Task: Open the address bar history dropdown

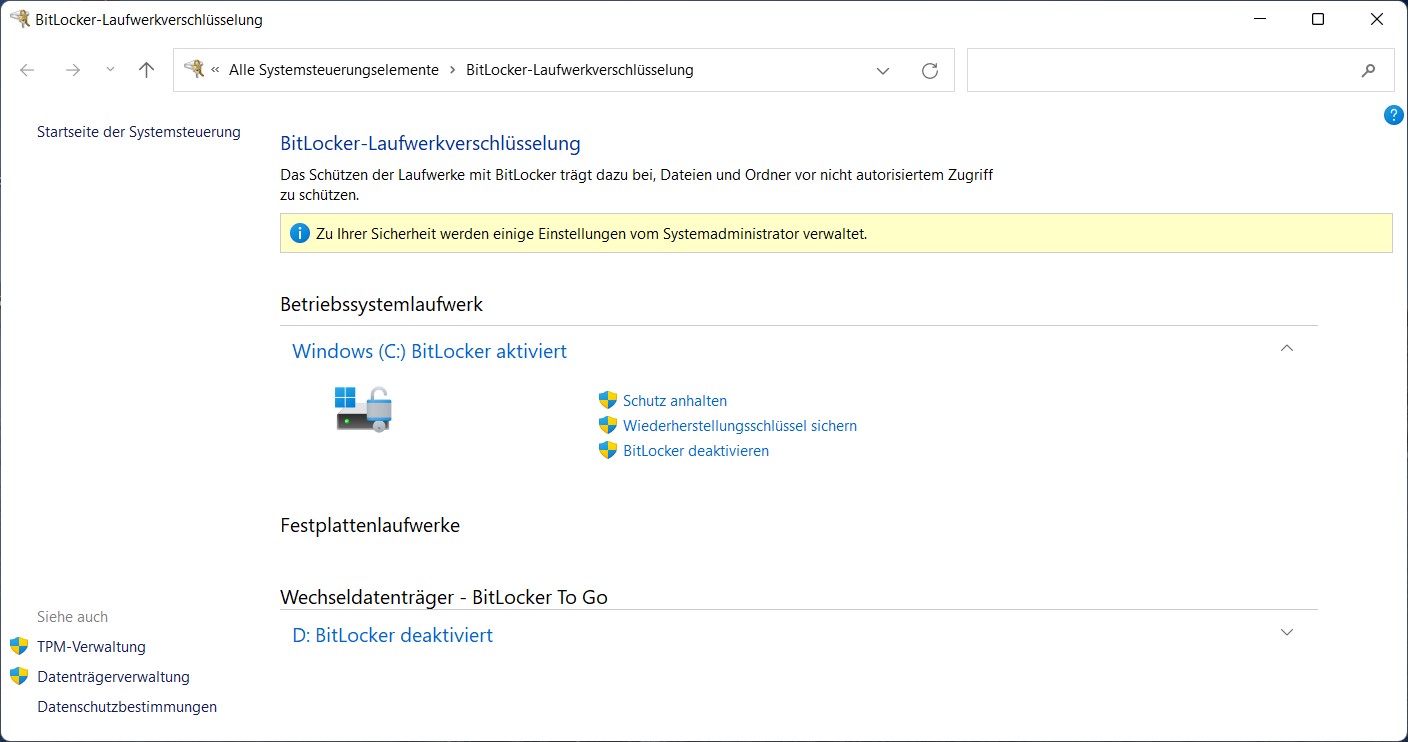Action: 883,70
